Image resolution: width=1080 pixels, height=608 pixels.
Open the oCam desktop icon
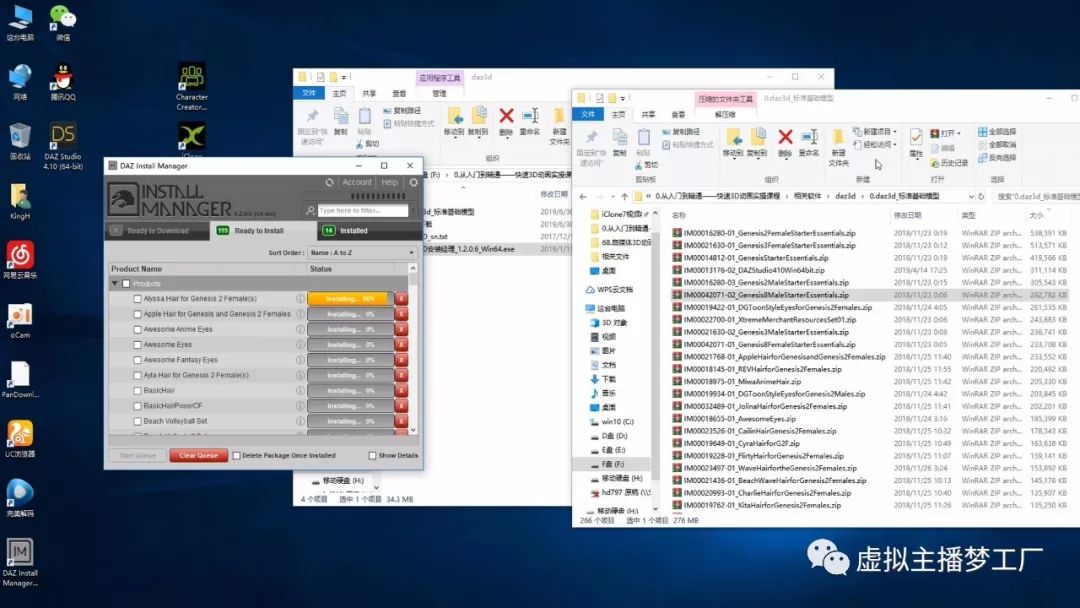(x=20, y=322)
